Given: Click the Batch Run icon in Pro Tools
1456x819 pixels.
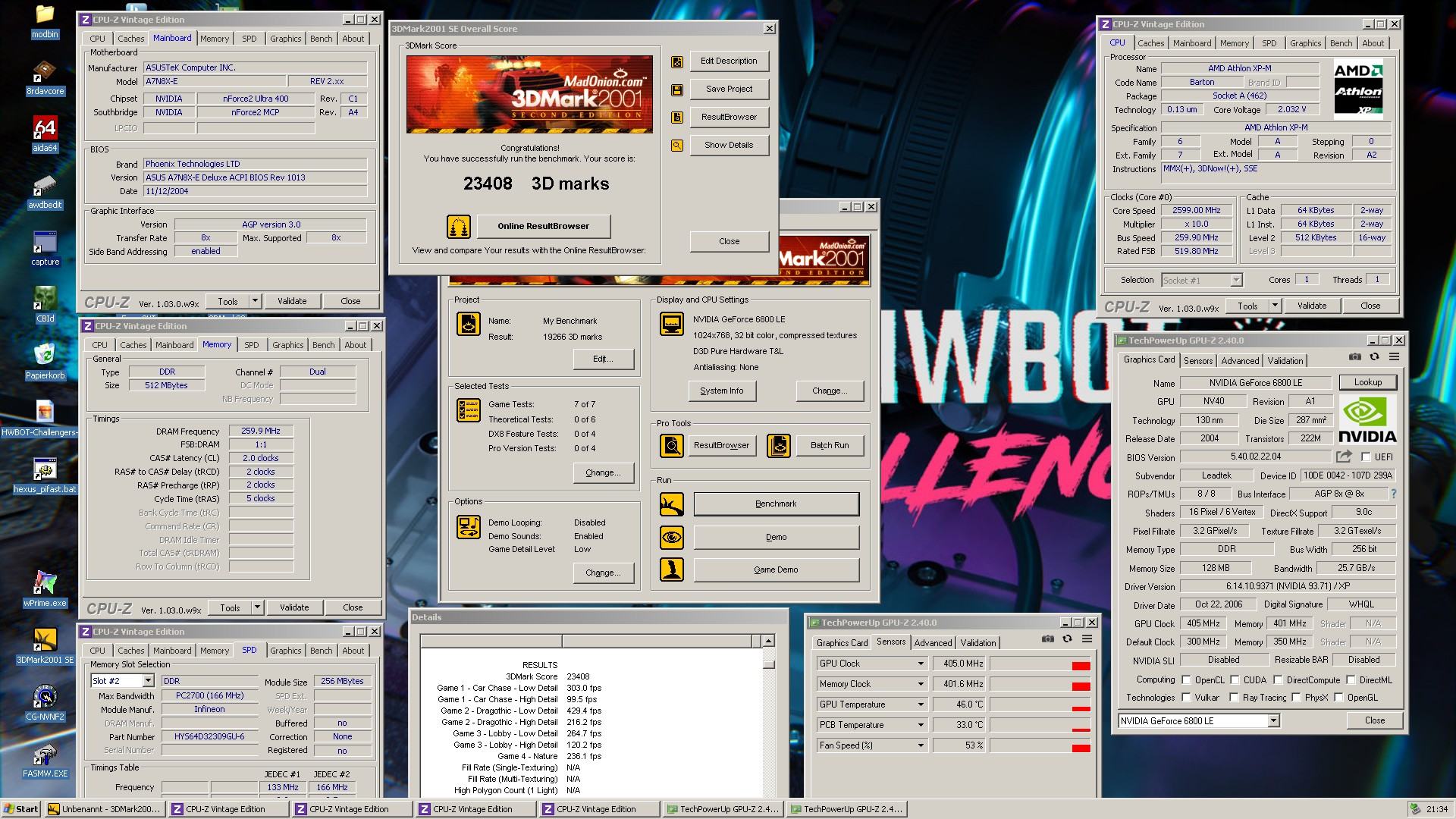Looking at the screenshot, I should [778, 446].
